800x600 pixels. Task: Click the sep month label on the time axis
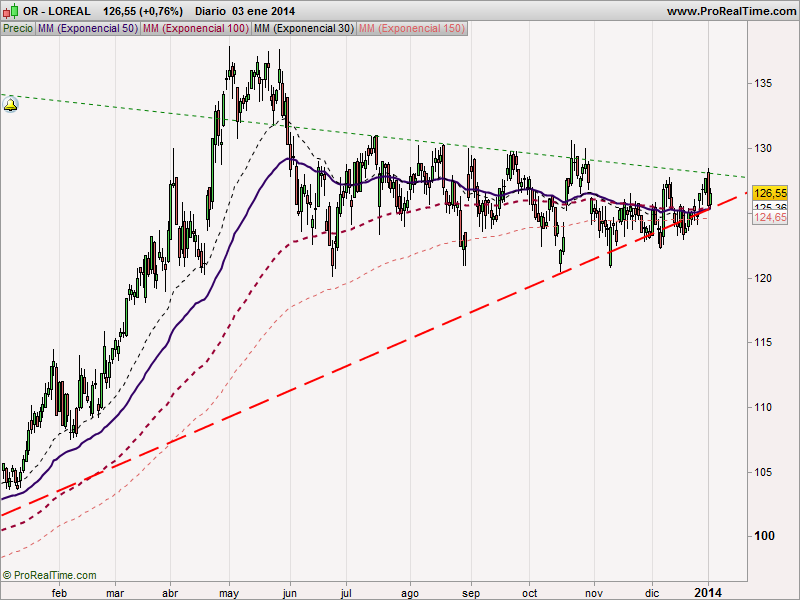pyautogui.click(x=471, y=593)
